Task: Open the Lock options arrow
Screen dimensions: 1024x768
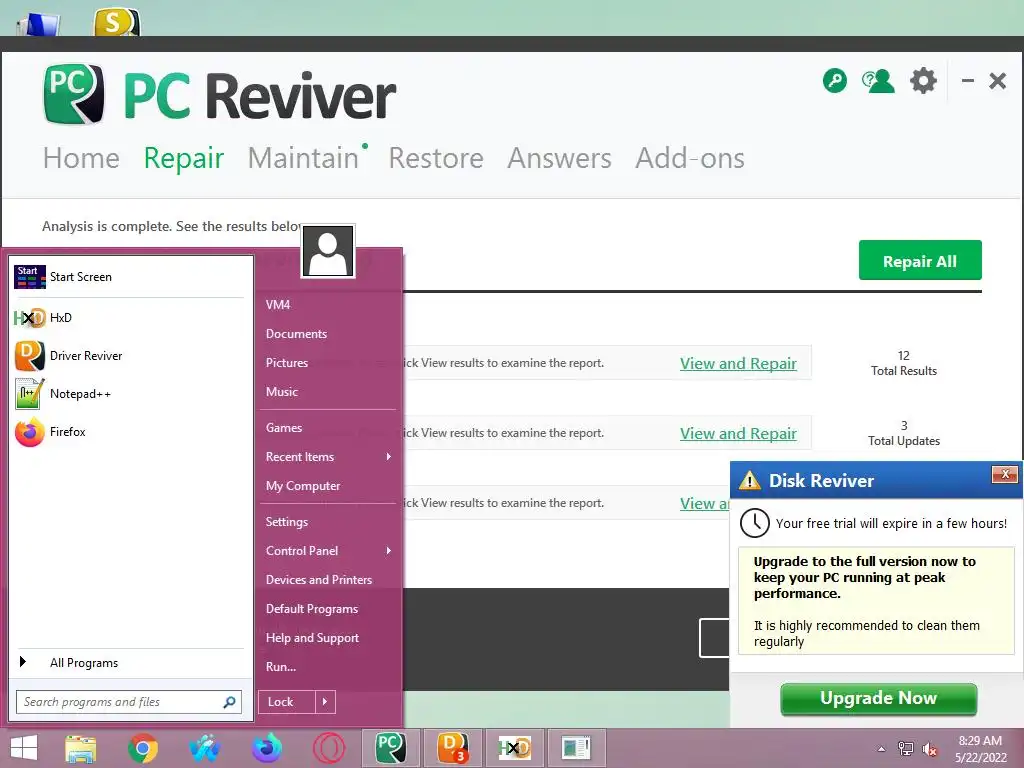Action: [x=325, y=702]
